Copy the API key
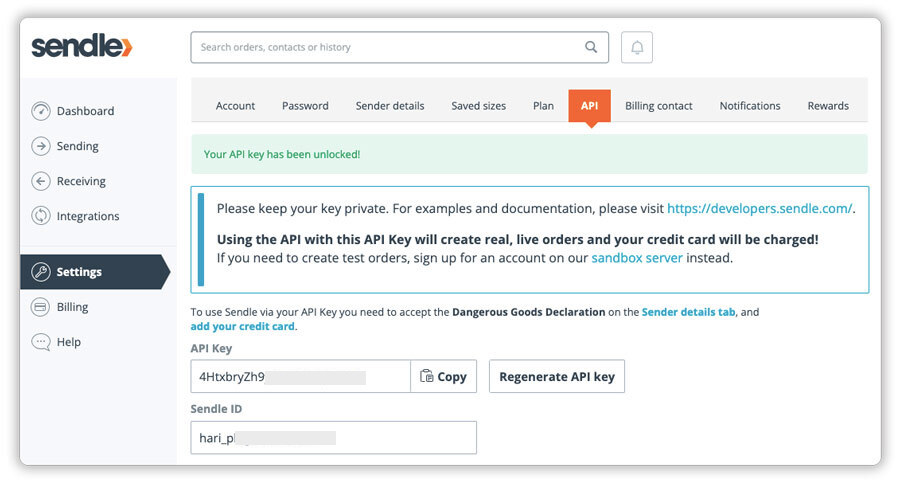 tap(444, 377)
